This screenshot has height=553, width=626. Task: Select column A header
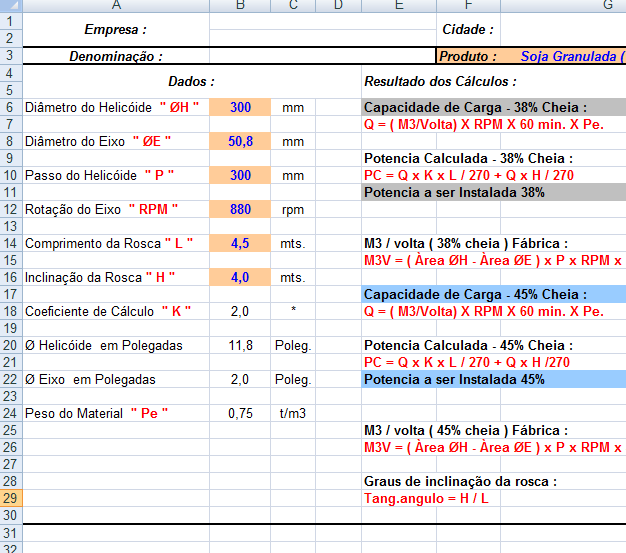click(x=115, y=6)
